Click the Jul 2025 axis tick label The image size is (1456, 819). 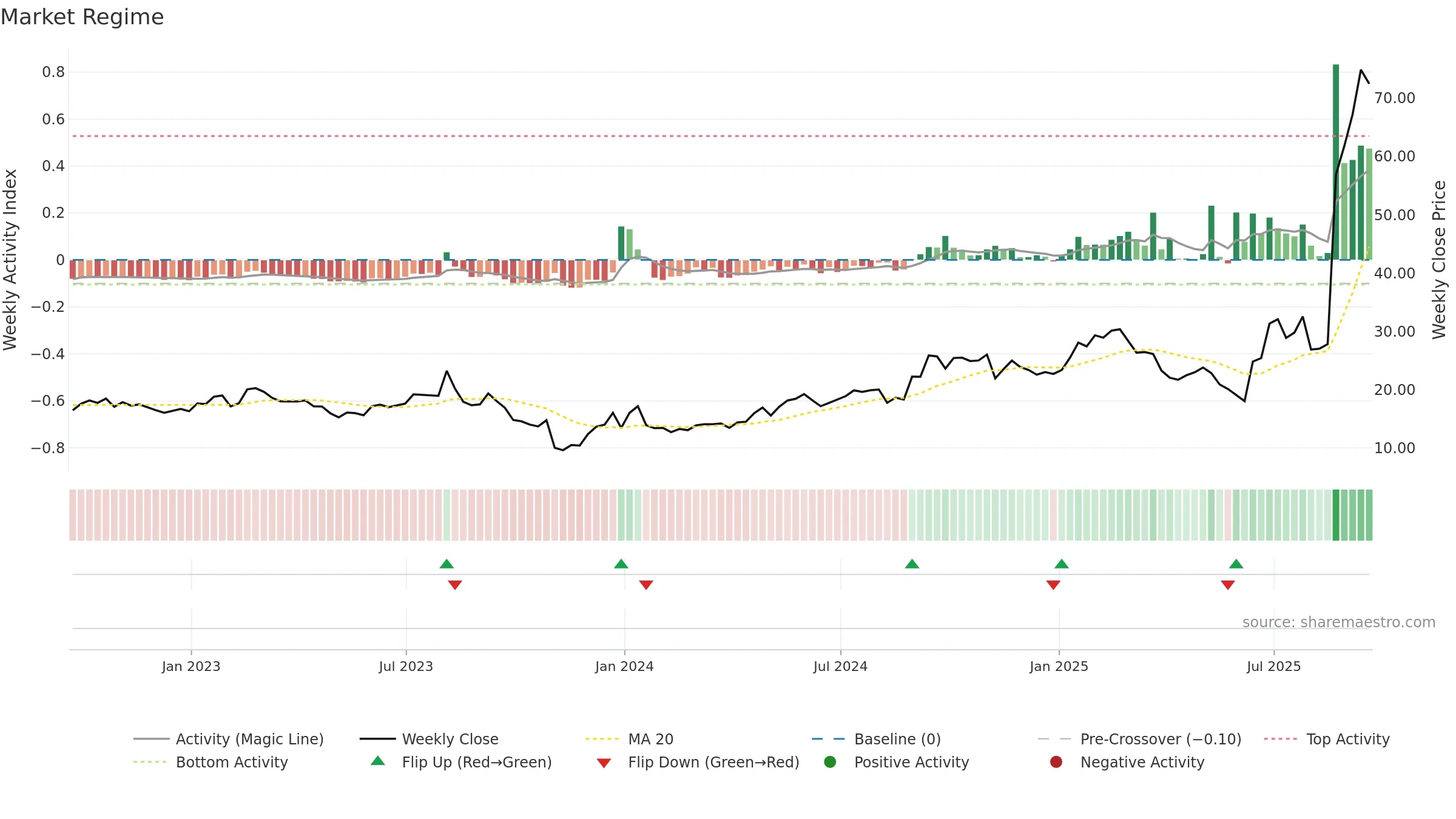(x=1274, y=666)
